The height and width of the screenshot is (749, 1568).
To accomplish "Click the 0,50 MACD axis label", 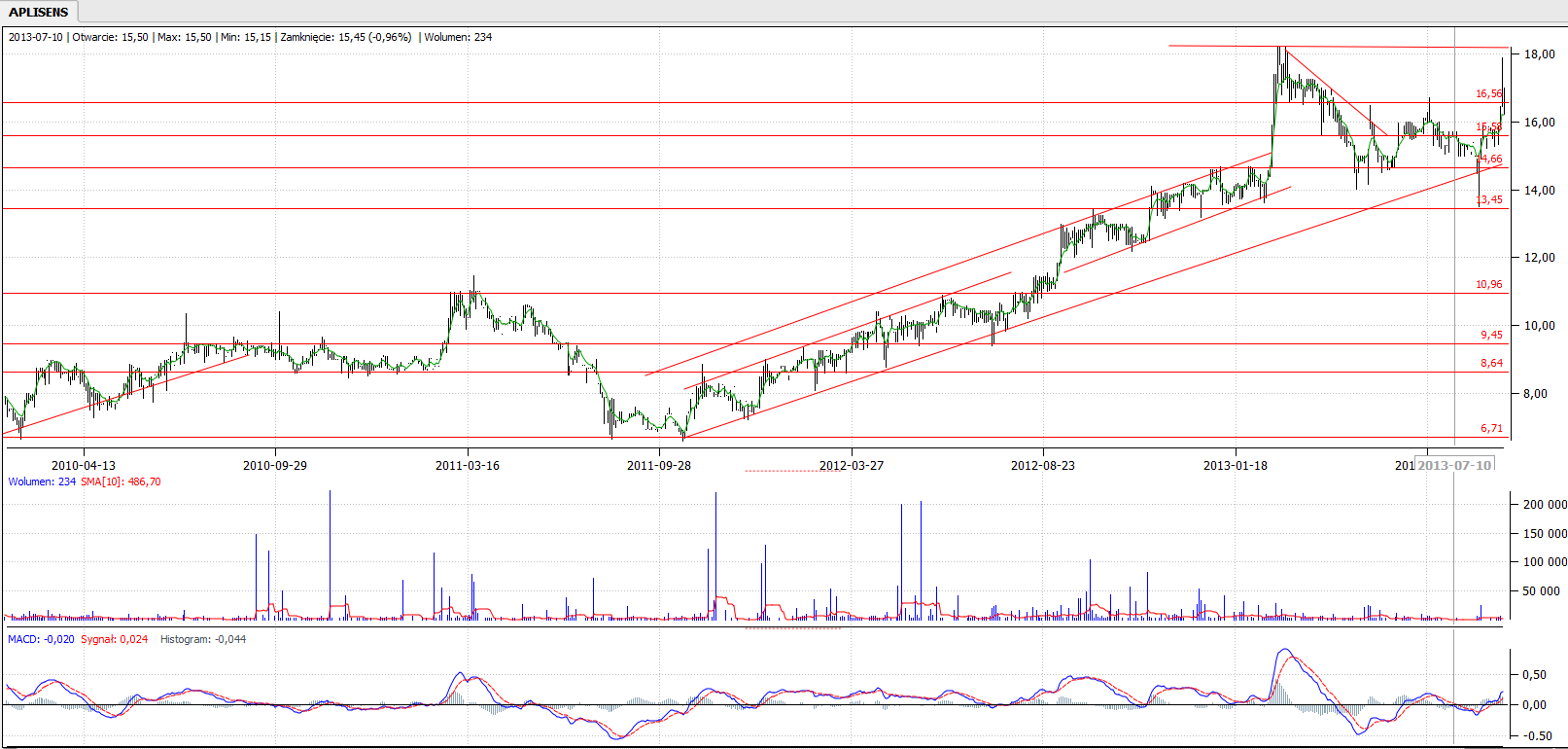I will 1534,675.
